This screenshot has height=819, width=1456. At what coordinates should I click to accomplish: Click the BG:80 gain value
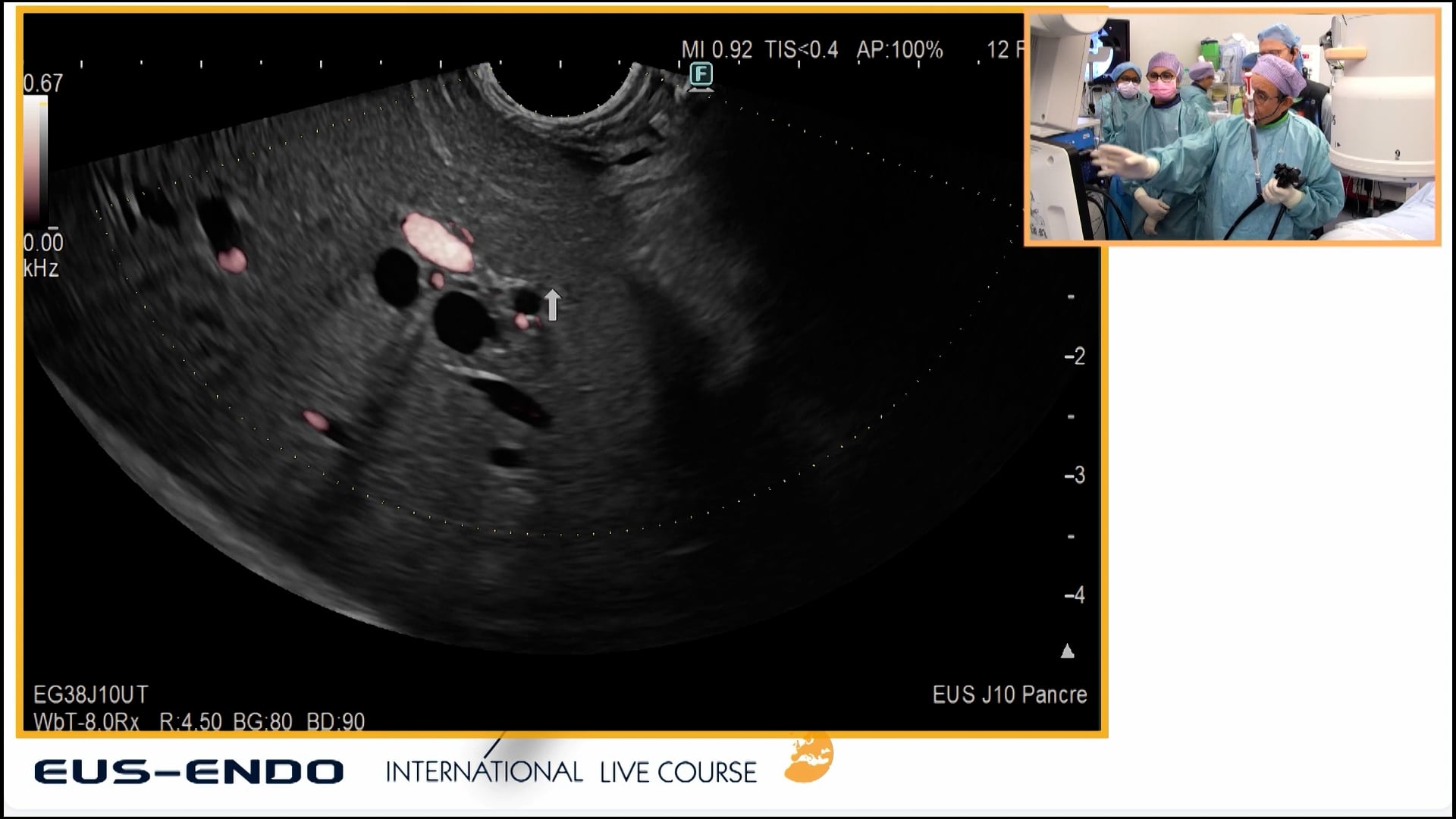262,721
